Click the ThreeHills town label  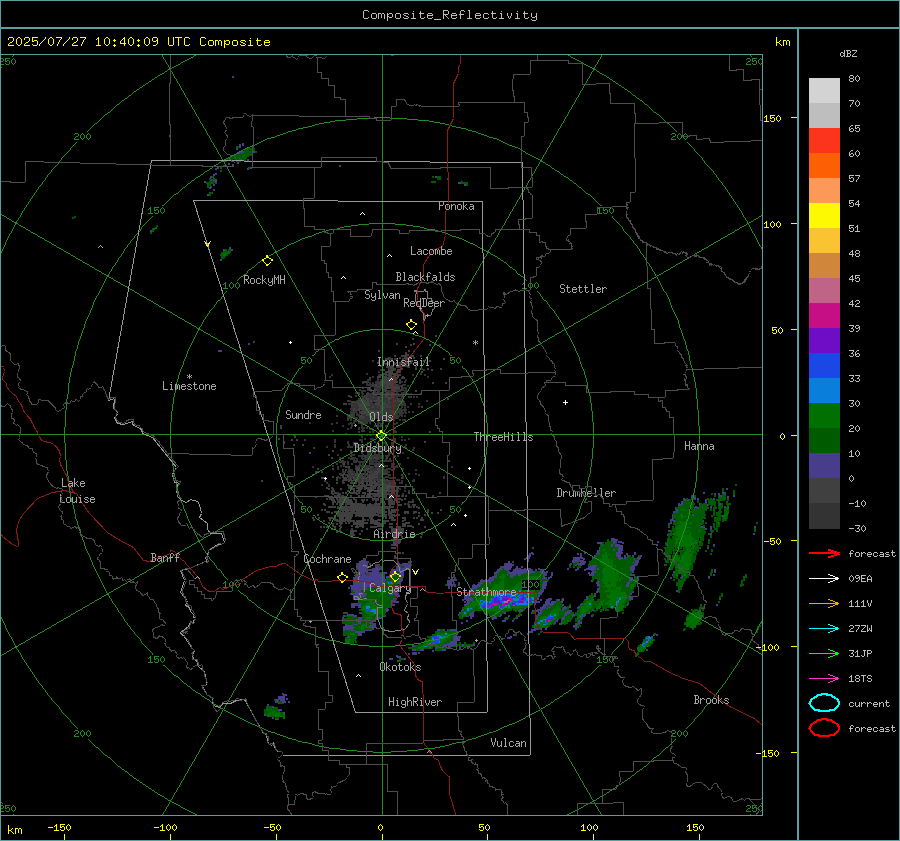point(503,437)
